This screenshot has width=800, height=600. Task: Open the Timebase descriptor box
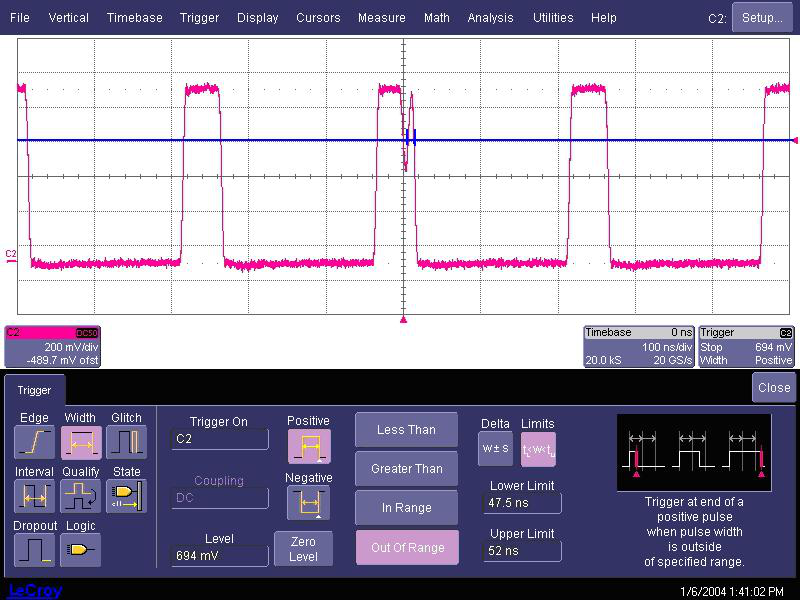[x=638, y=346]
